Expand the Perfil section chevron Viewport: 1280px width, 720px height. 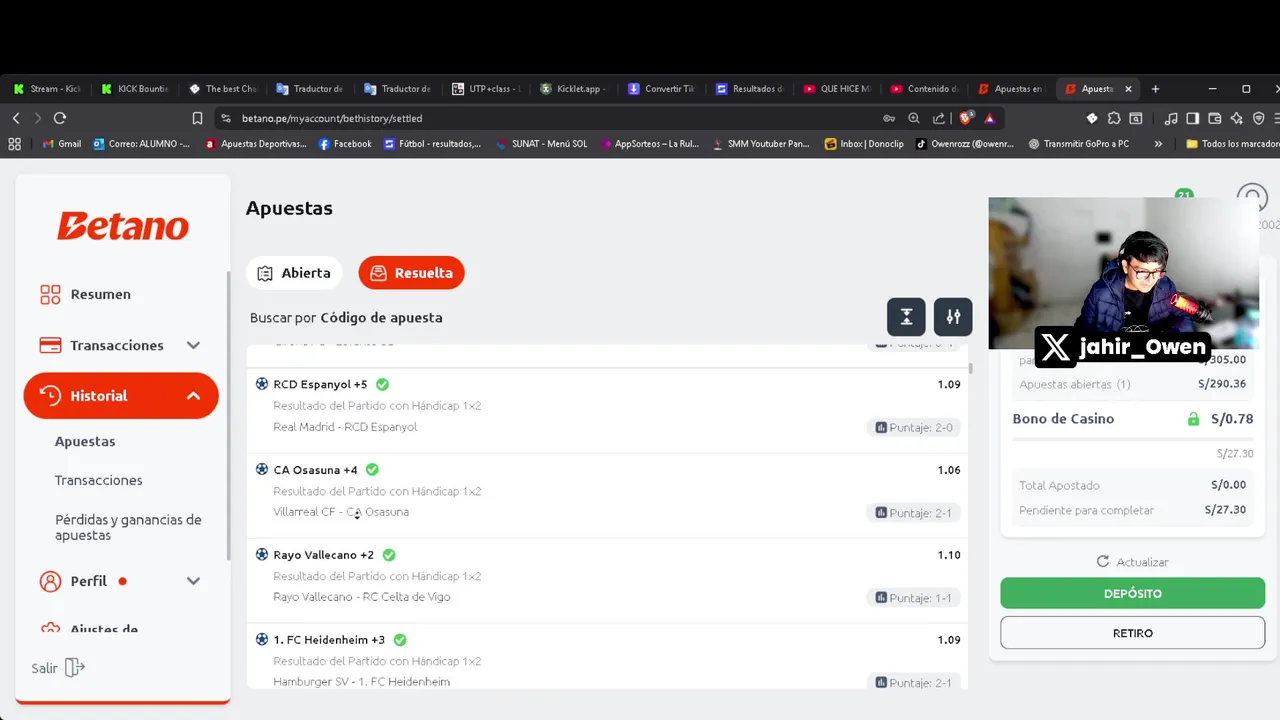point(193,581)
